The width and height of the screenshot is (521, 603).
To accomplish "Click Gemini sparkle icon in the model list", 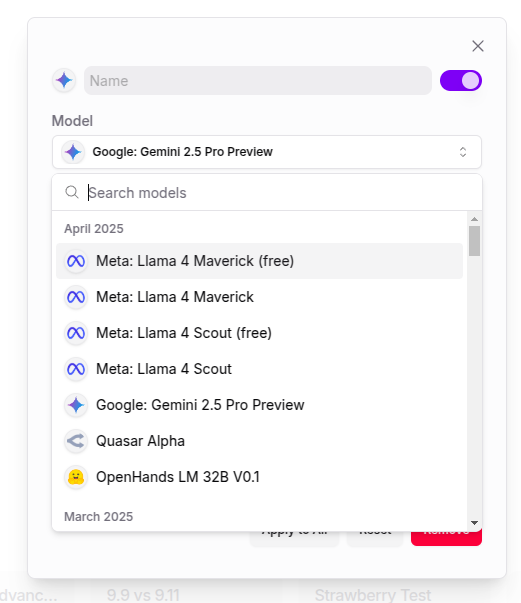I will (x=76, y=405).
